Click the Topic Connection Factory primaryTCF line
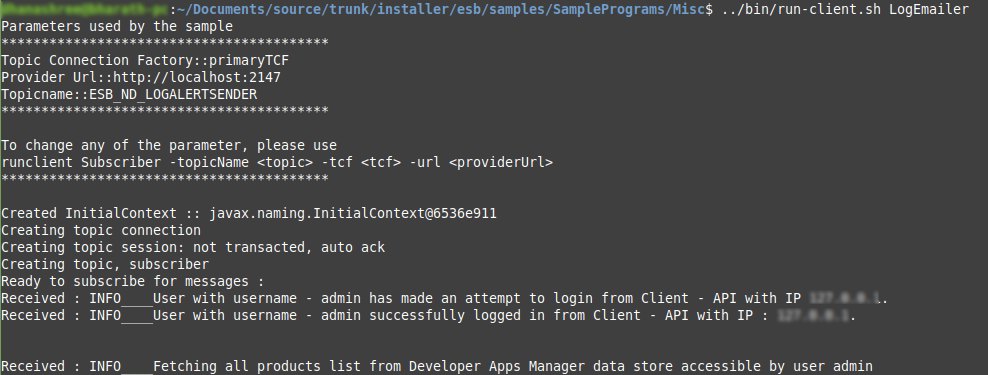 click(145, 61)
